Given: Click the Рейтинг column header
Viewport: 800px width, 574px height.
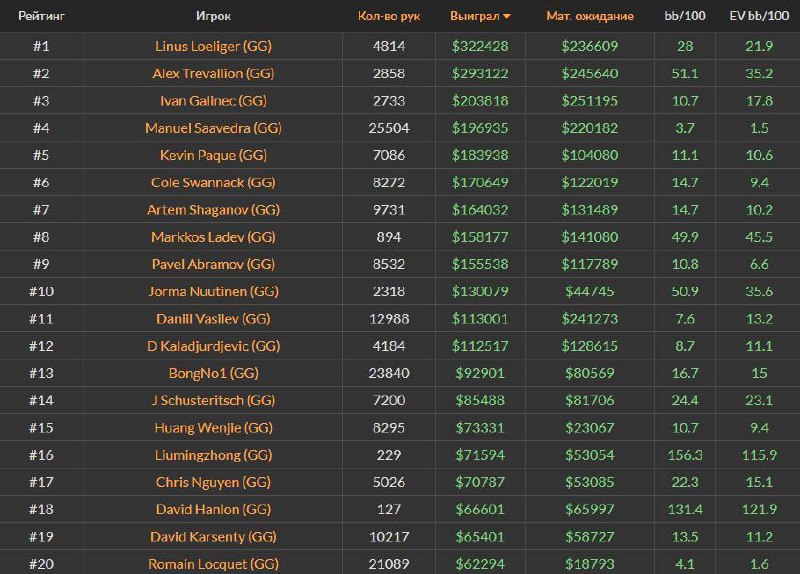Looking at the screenshot, I should click(x=41, y=16).
